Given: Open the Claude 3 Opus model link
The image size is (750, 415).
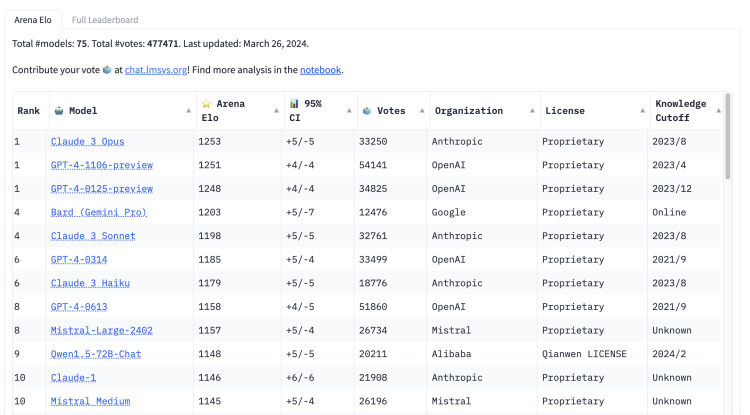Looking at the screenshot, I should pos(88,142).
